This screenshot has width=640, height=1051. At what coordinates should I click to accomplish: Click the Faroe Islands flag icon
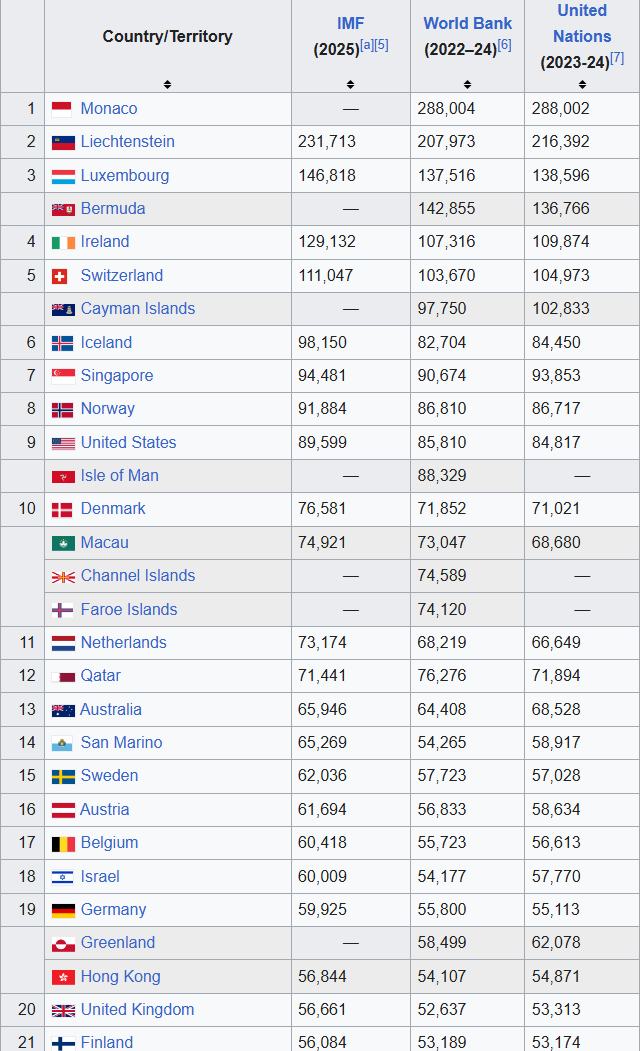(62, 610)
